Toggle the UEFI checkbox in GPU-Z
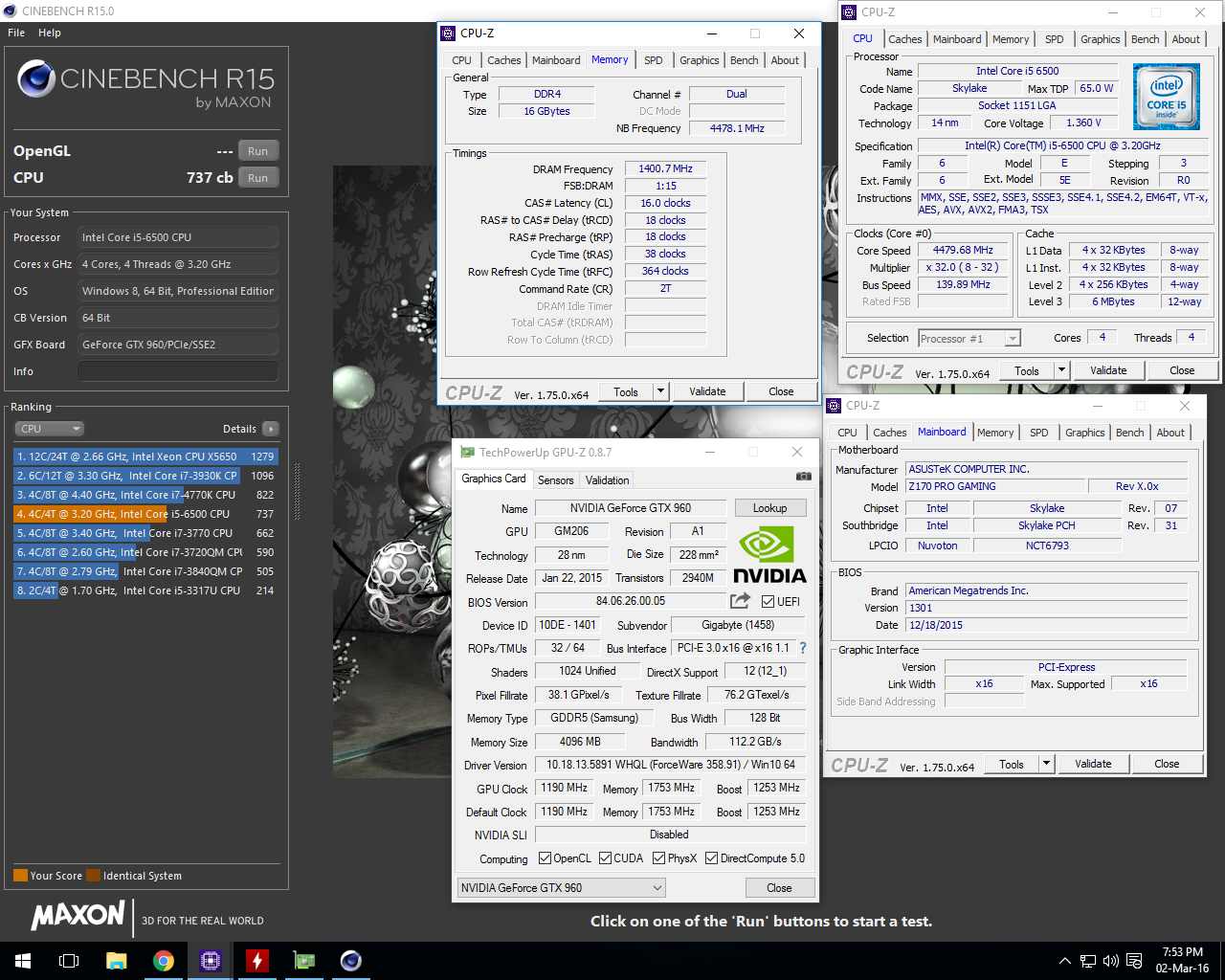The image size is (1225, 980). point(768,602)
